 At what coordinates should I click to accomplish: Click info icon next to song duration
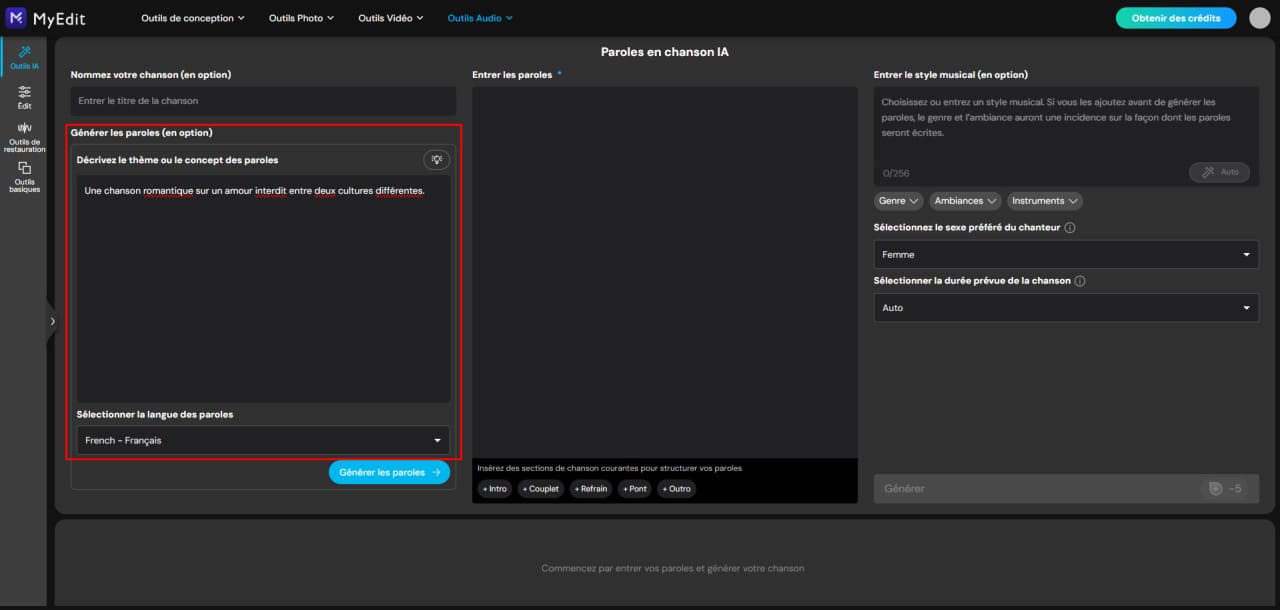coord(1080,281)
